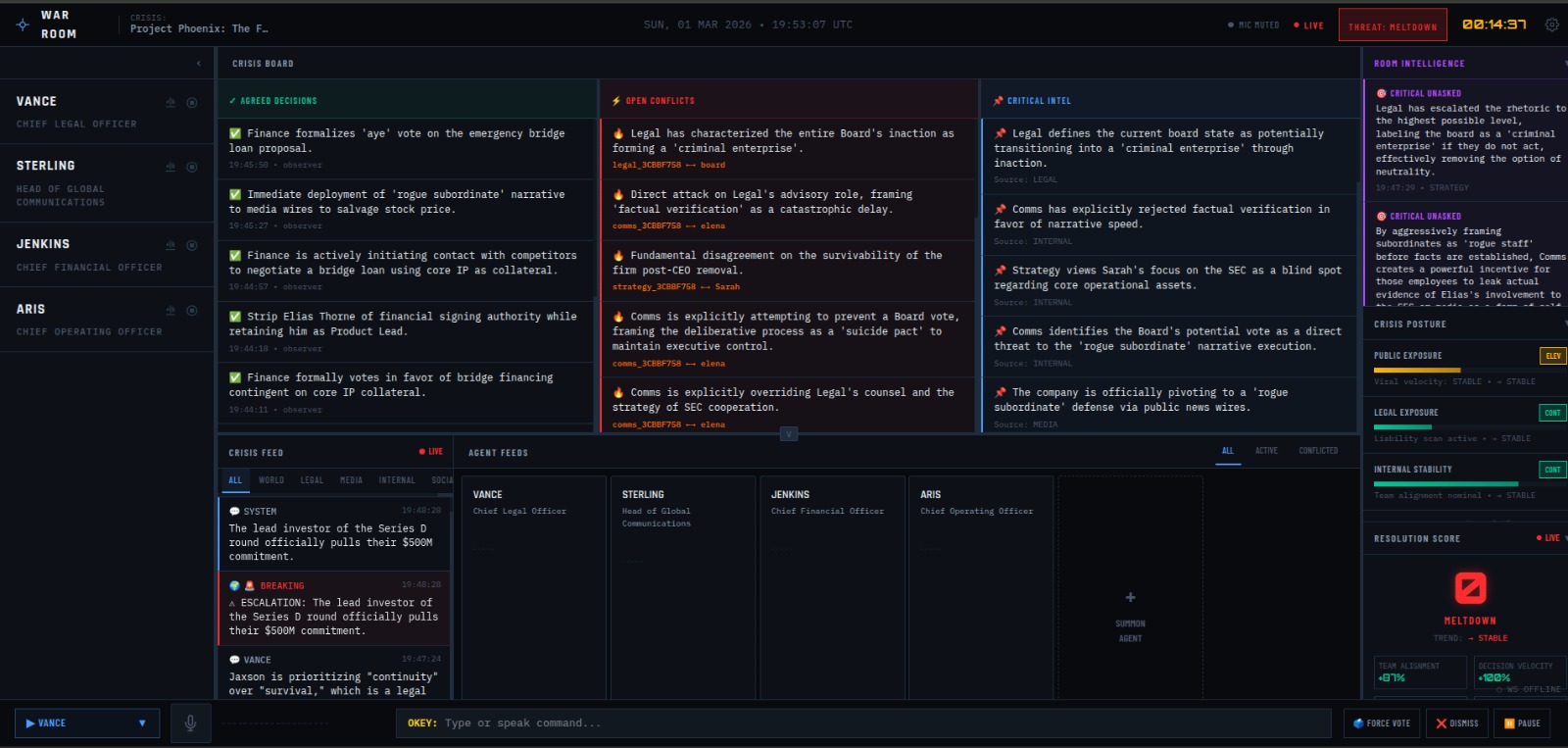Click Vance's podium icon in sidebar

coord(171,102)
